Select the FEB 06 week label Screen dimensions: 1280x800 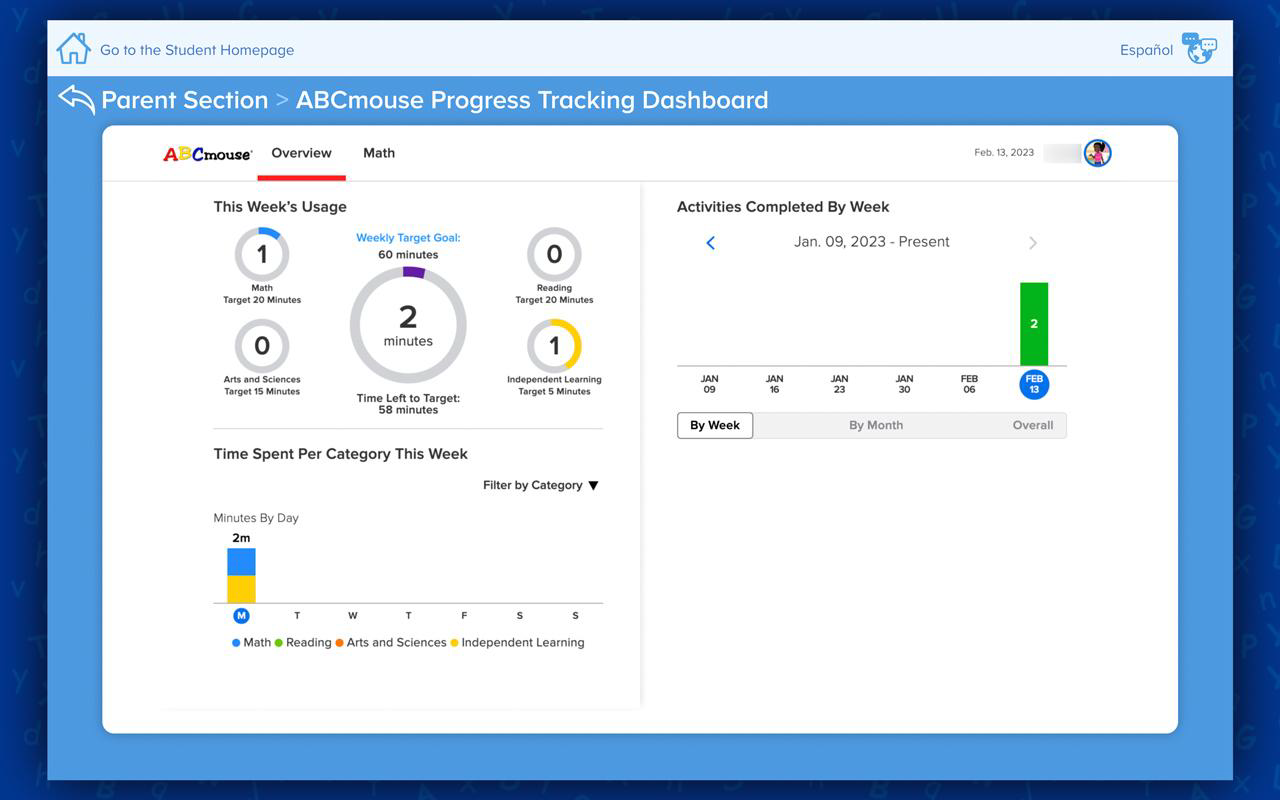969,384
